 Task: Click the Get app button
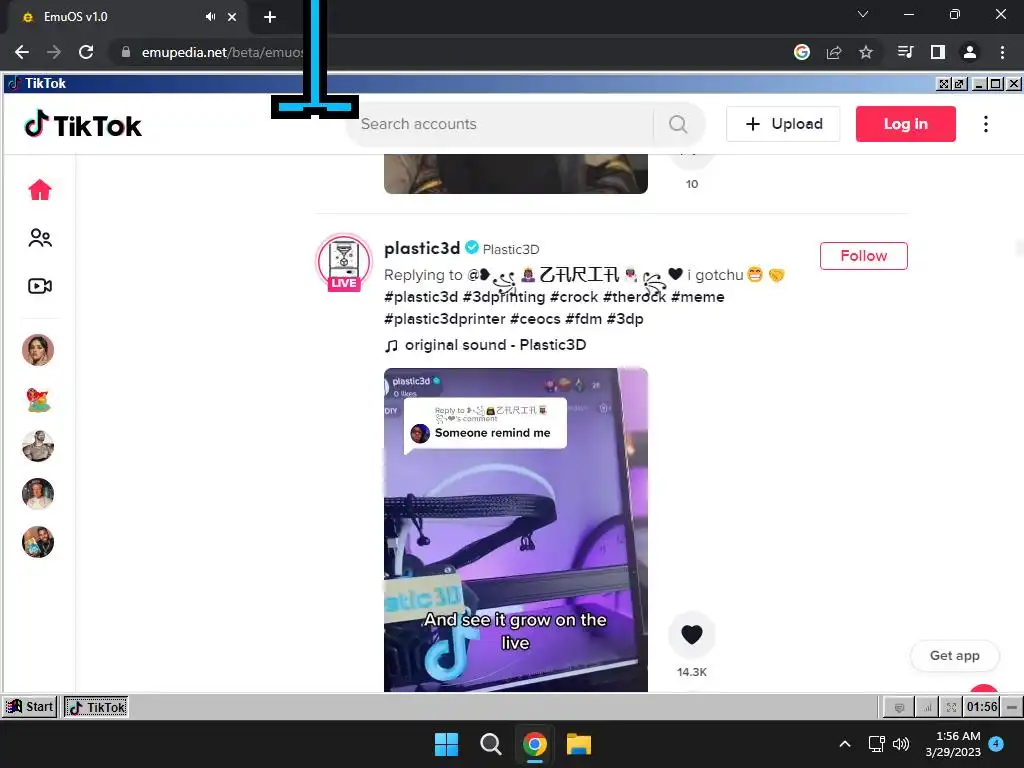[x=954, y=656]
